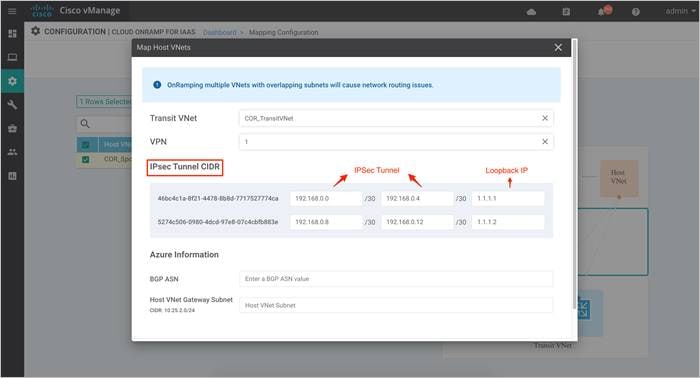
Task: Clear the VPN field value
Action: [545, 141]
